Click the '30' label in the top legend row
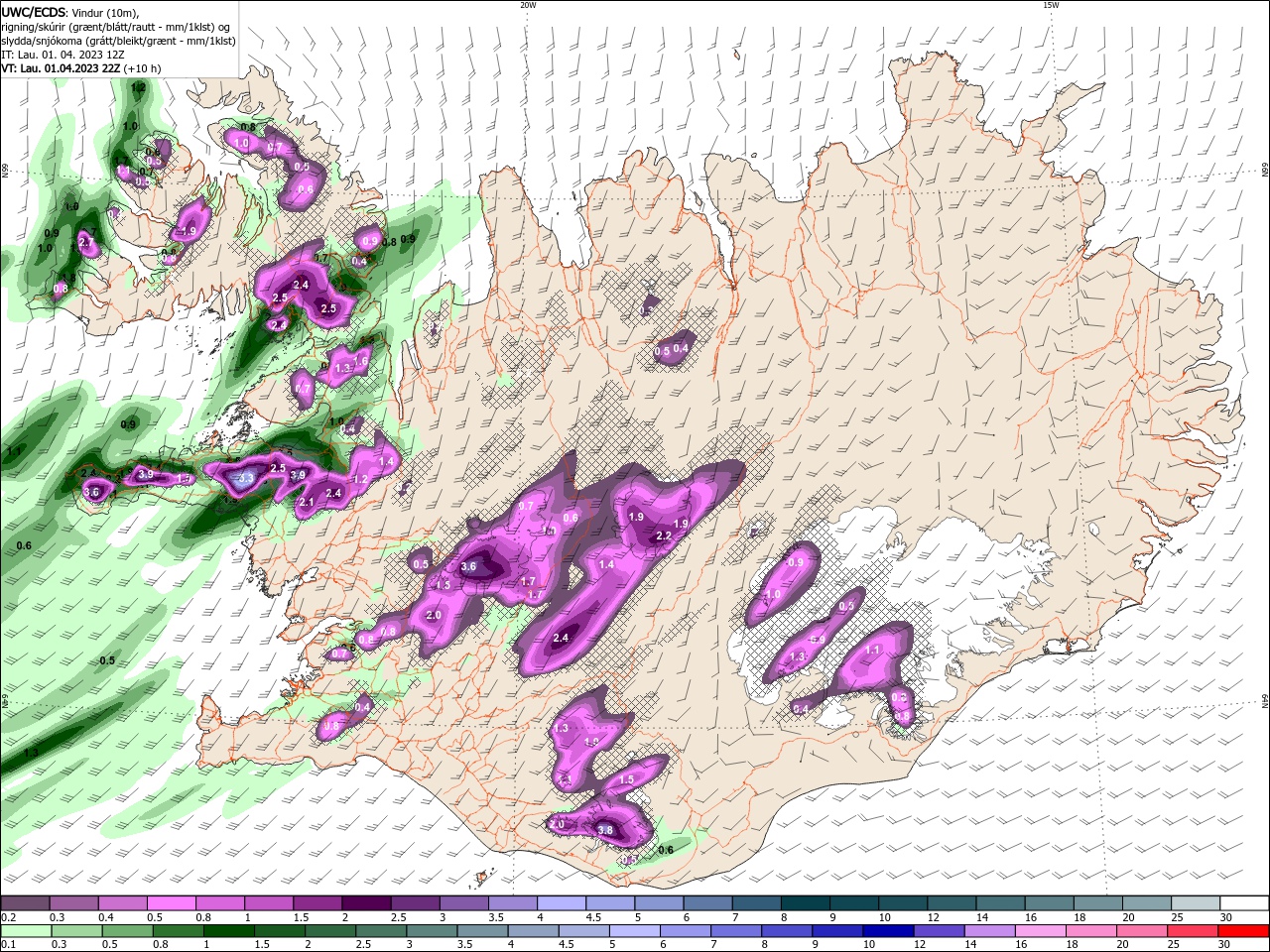 [x=1226, y=917]
